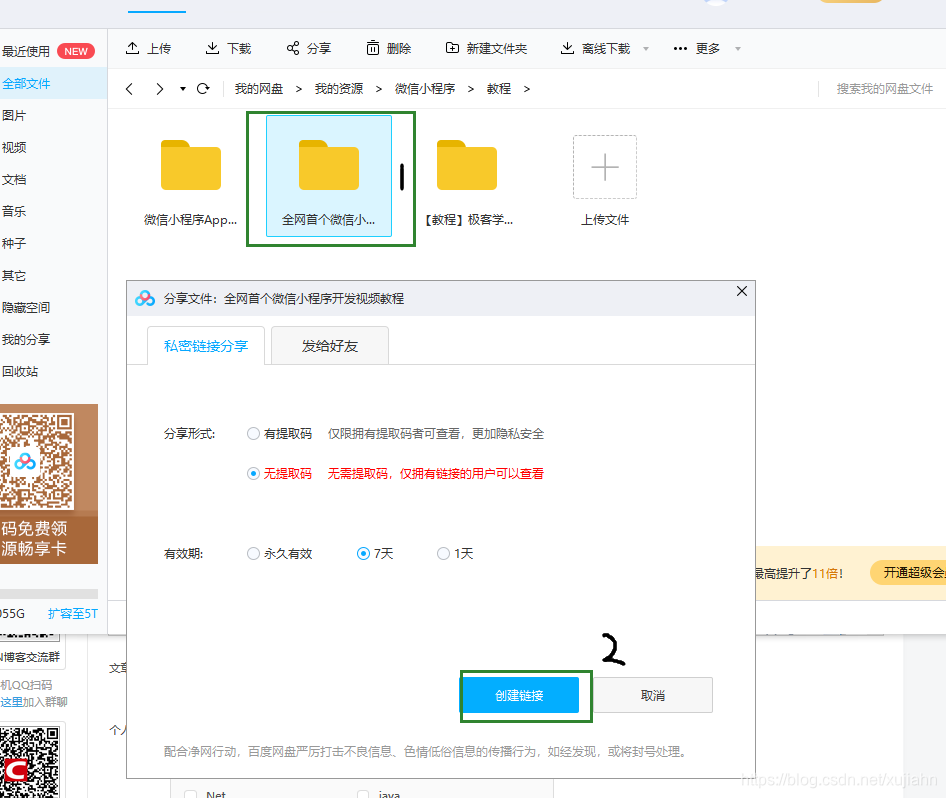Viewport: 946px width, 798px height.
Task: Click 微信小程序 in the breadcrumb
Action: point(425,89)
